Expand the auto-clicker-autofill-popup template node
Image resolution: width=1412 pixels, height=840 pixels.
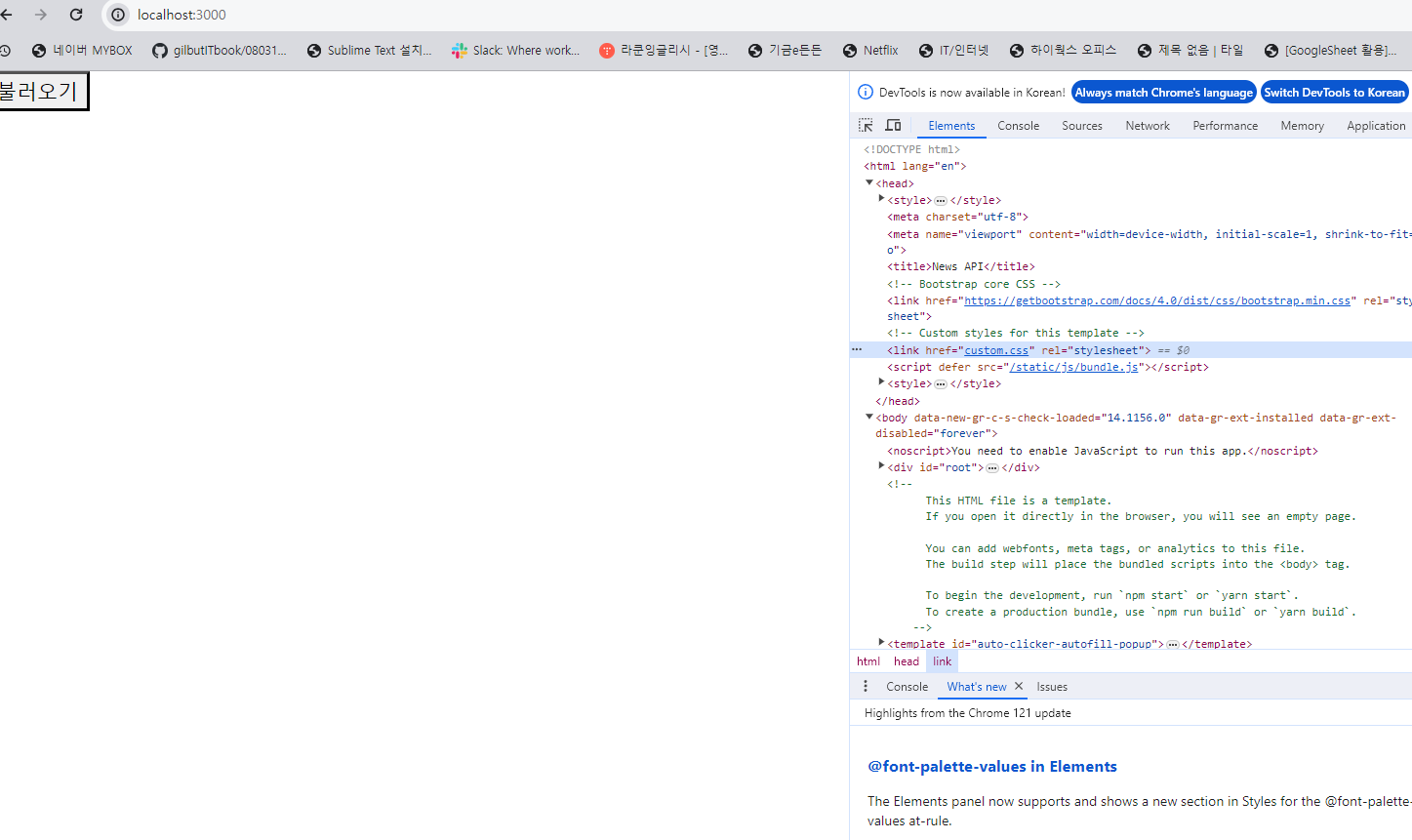(881, 643)
